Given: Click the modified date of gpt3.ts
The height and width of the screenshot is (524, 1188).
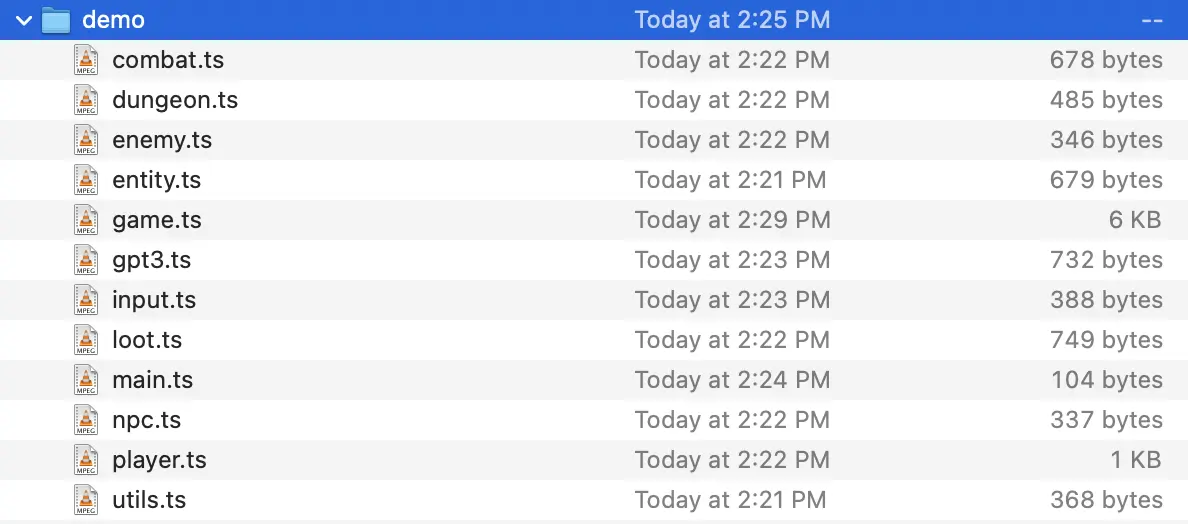Looking at the screenshot, I should point(733,260).
